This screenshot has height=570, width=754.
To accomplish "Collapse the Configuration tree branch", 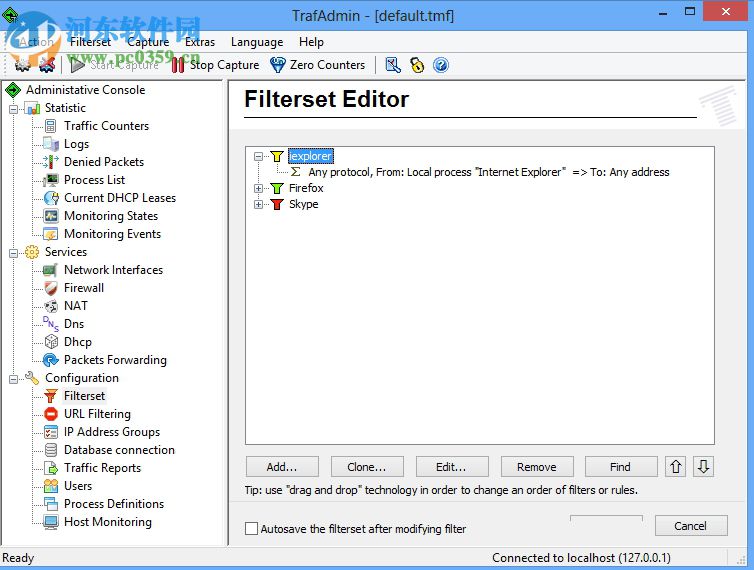I will coord(13,379).
